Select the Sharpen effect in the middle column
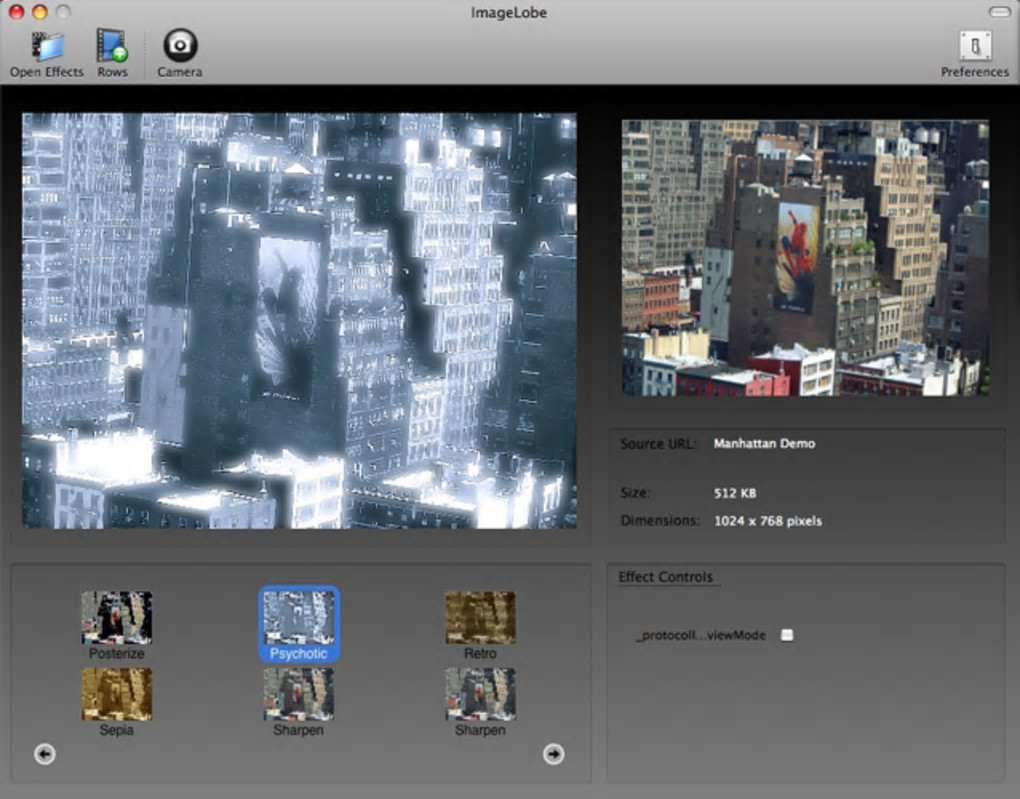This screenshot has height=799, width=1020. pos(299,694)
